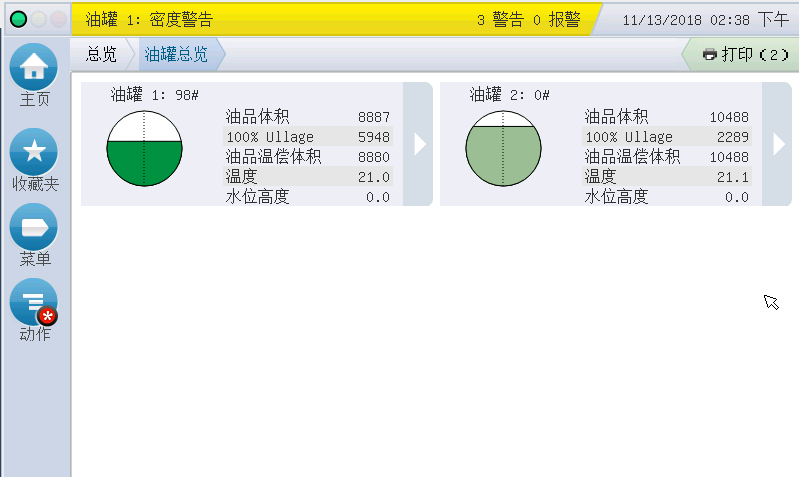
Task: Open the Menu (菜单) icon
Action: (x=34, y=227)
